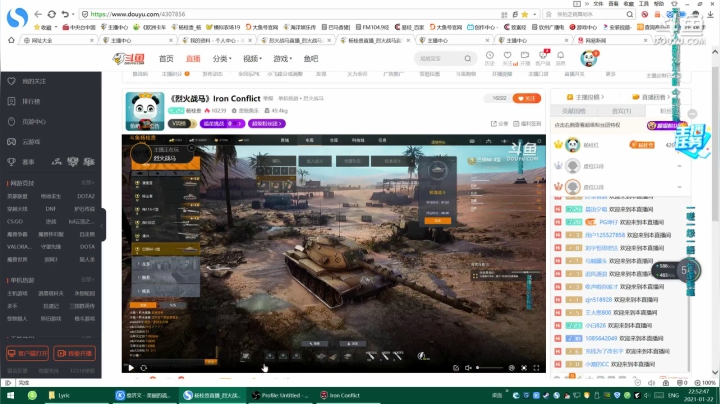Image resolution: width=720 pixels, height=404 pixels.
Task: Expand the 游戏 games dropdown
Action: (x=282, y=59)
